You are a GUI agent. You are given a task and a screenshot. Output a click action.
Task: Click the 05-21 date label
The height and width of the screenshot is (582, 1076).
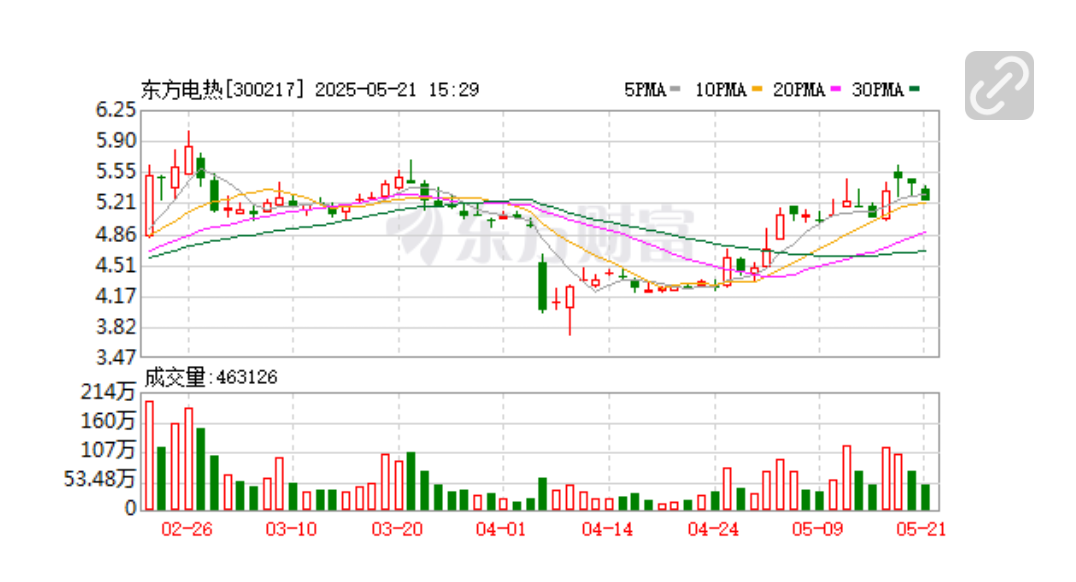[921, 529]
